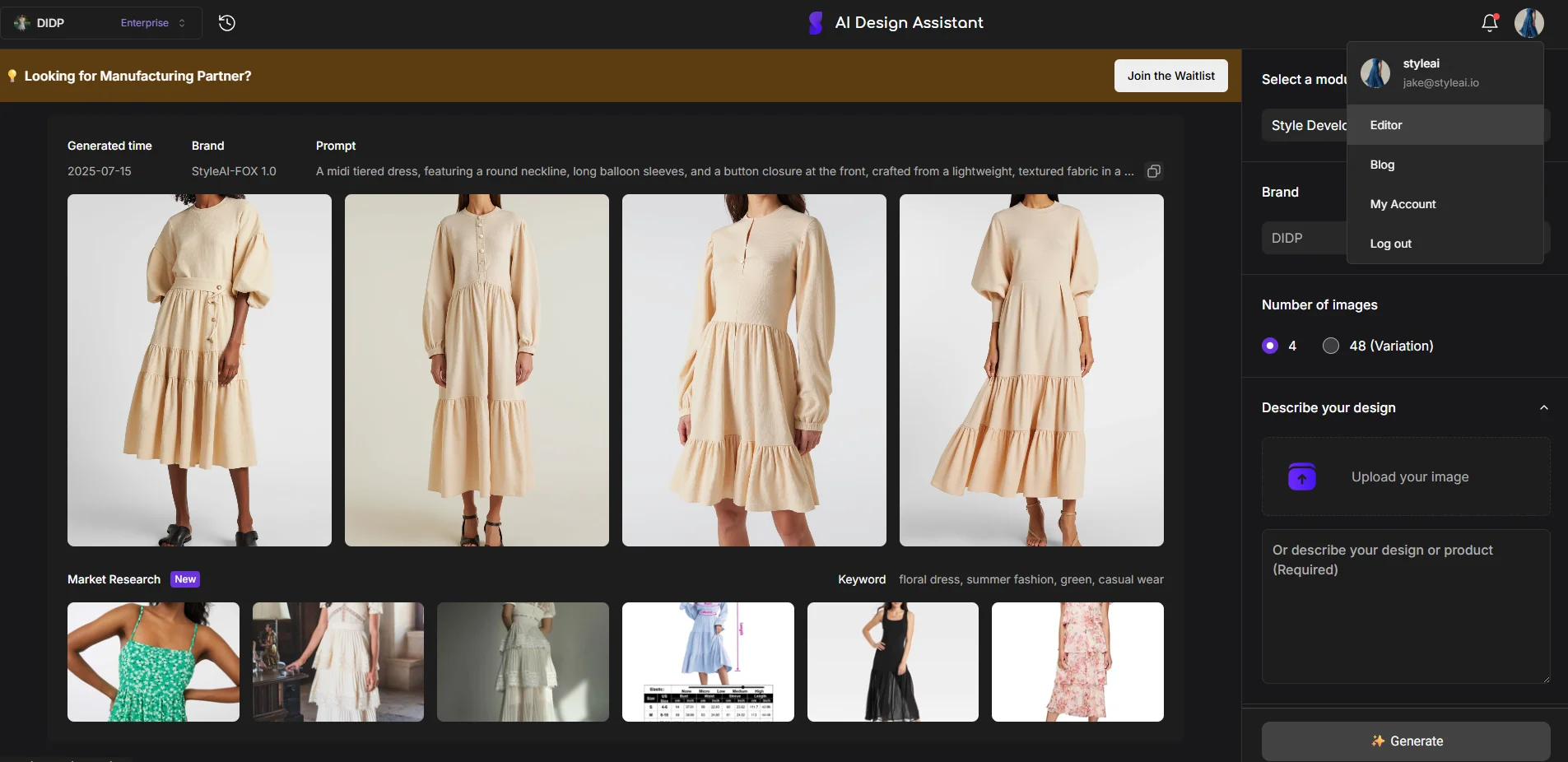Click the lightbulb icon in banner
The image size is (1568, 762).
pos(12,76)
